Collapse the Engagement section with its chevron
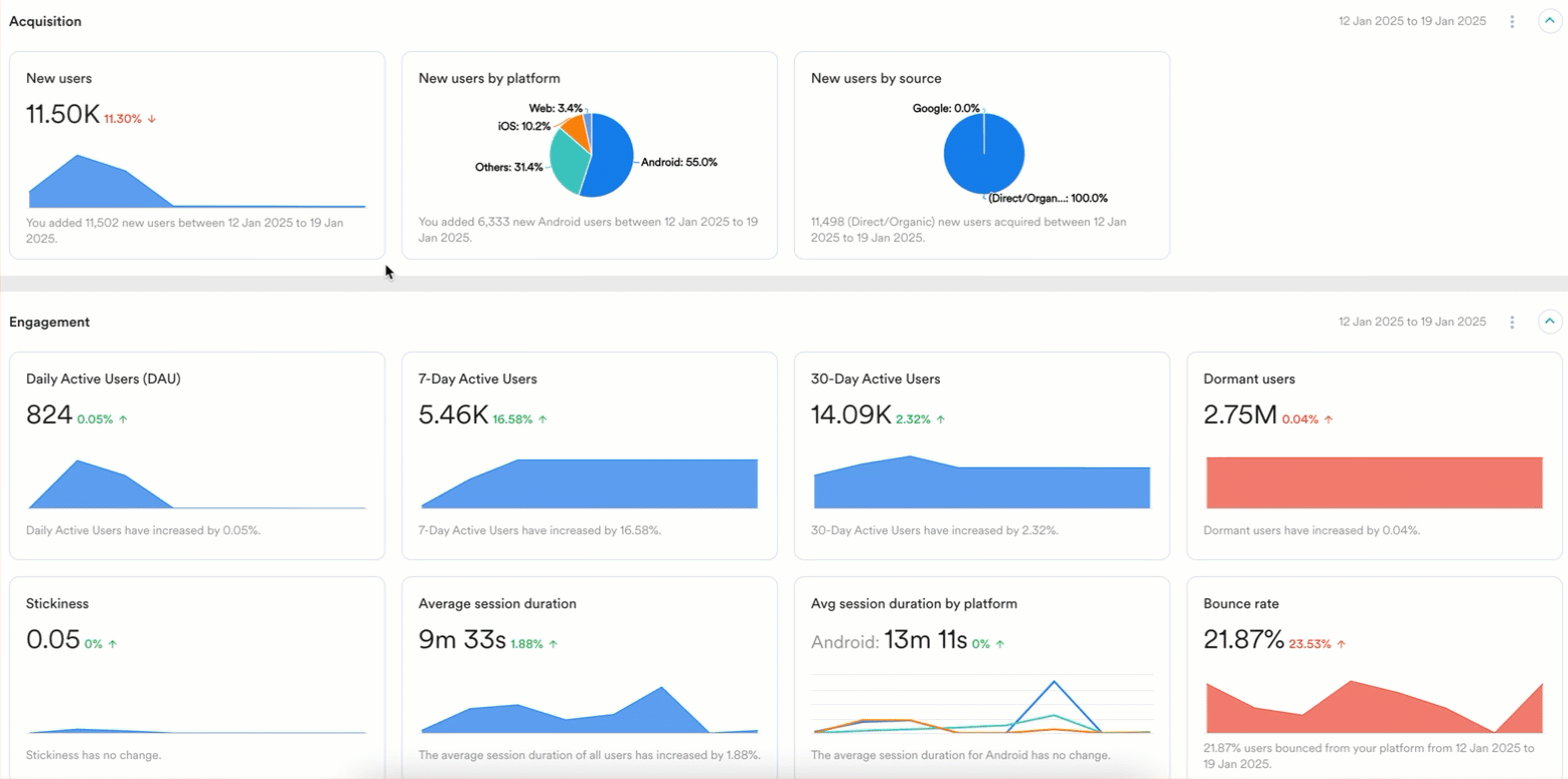Viewport: 1568px width, 779px height. pos(1549,322)
